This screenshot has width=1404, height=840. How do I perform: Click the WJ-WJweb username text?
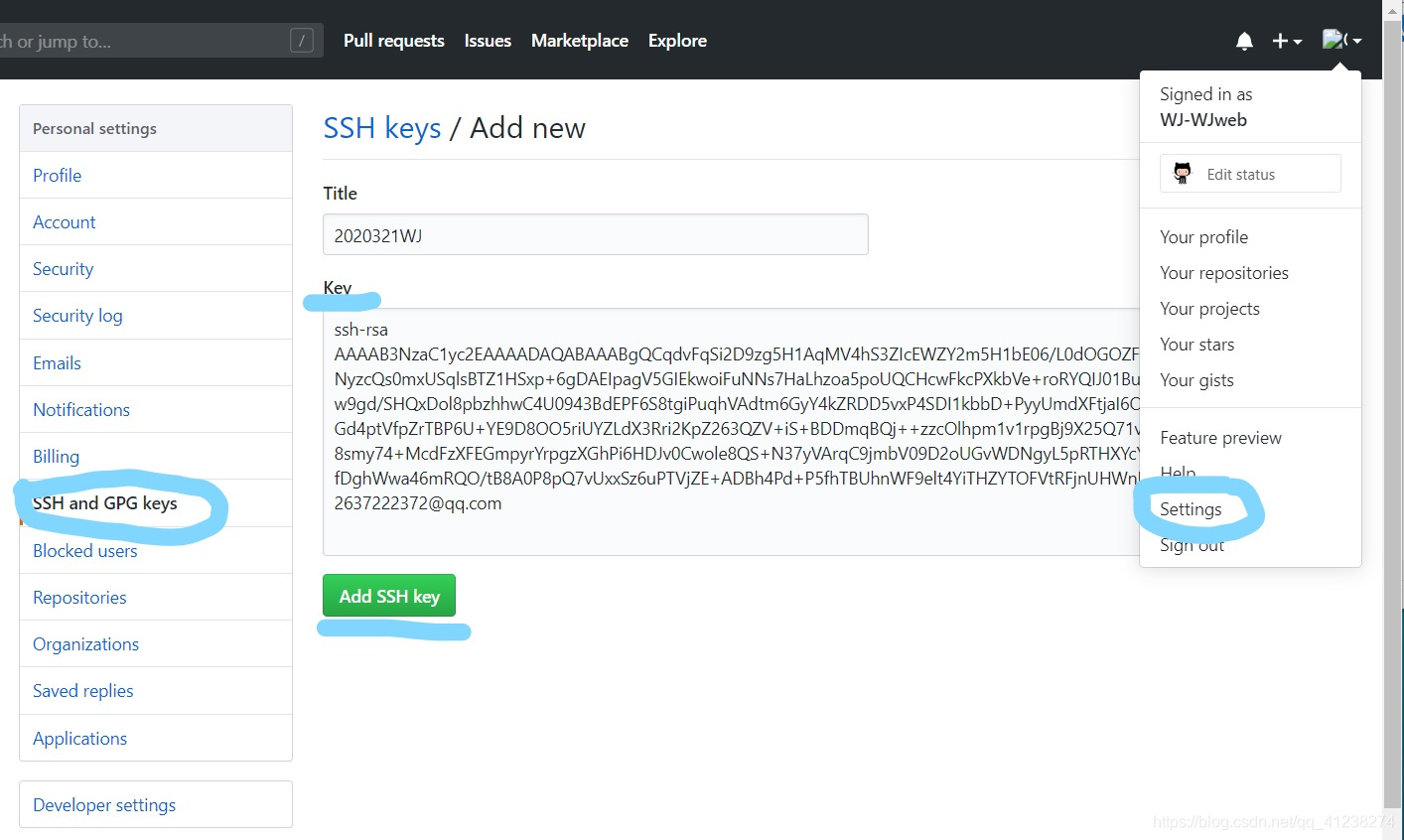point(1203,120)
